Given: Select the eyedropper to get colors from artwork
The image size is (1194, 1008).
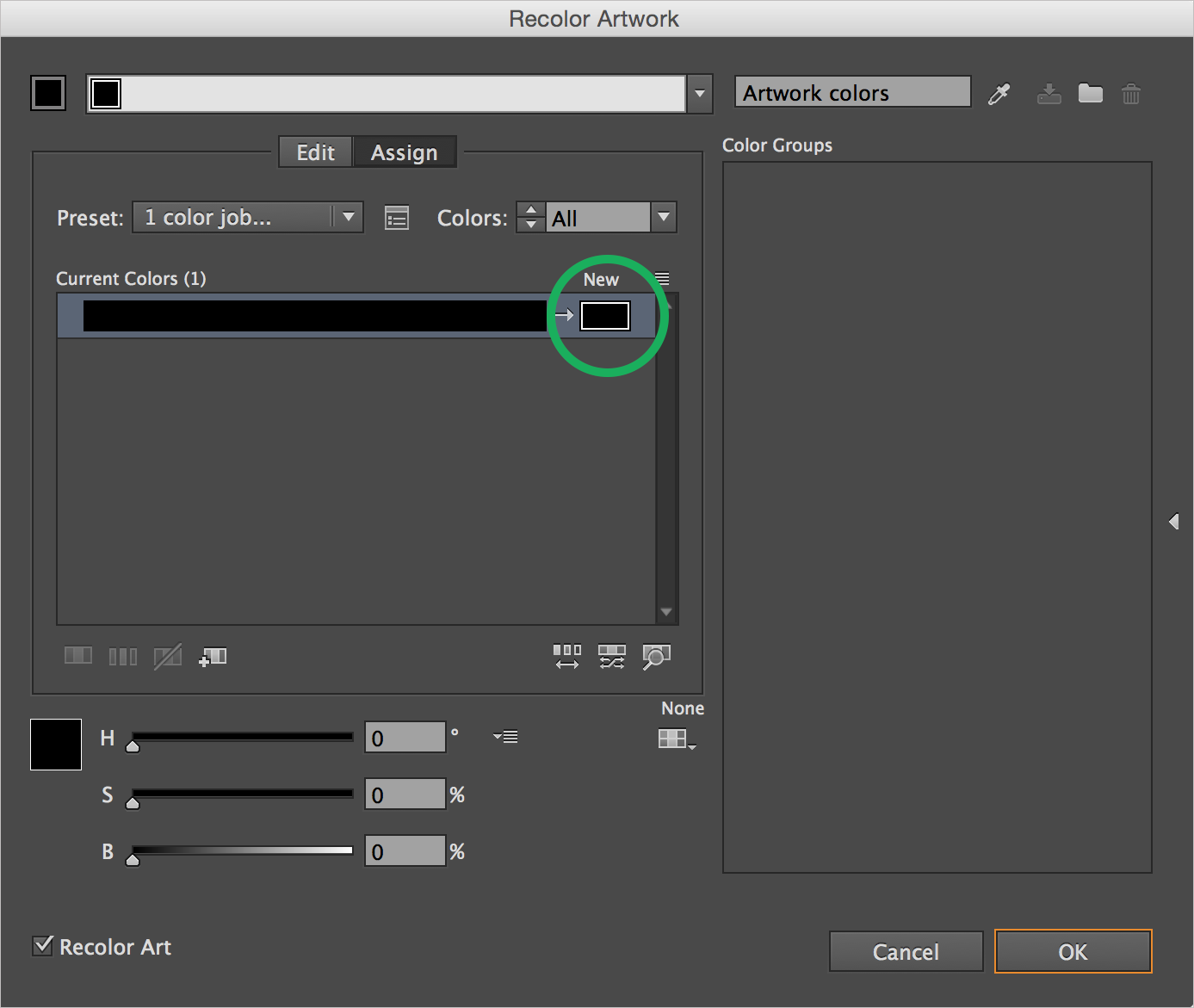Looking at the screenshot, I should pos(999,94).
